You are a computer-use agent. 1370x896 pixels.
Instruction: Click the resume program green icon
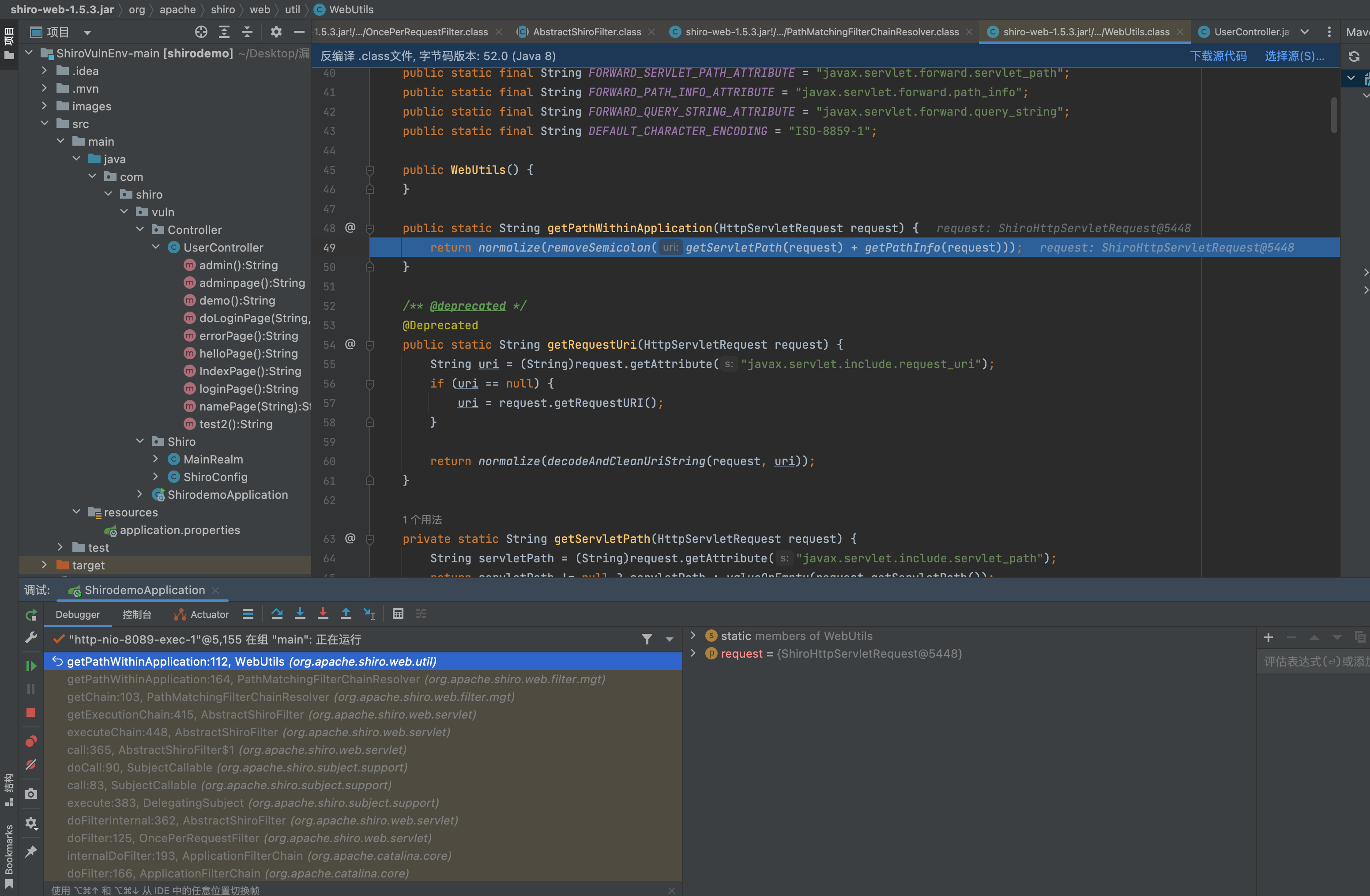(31, 666)
